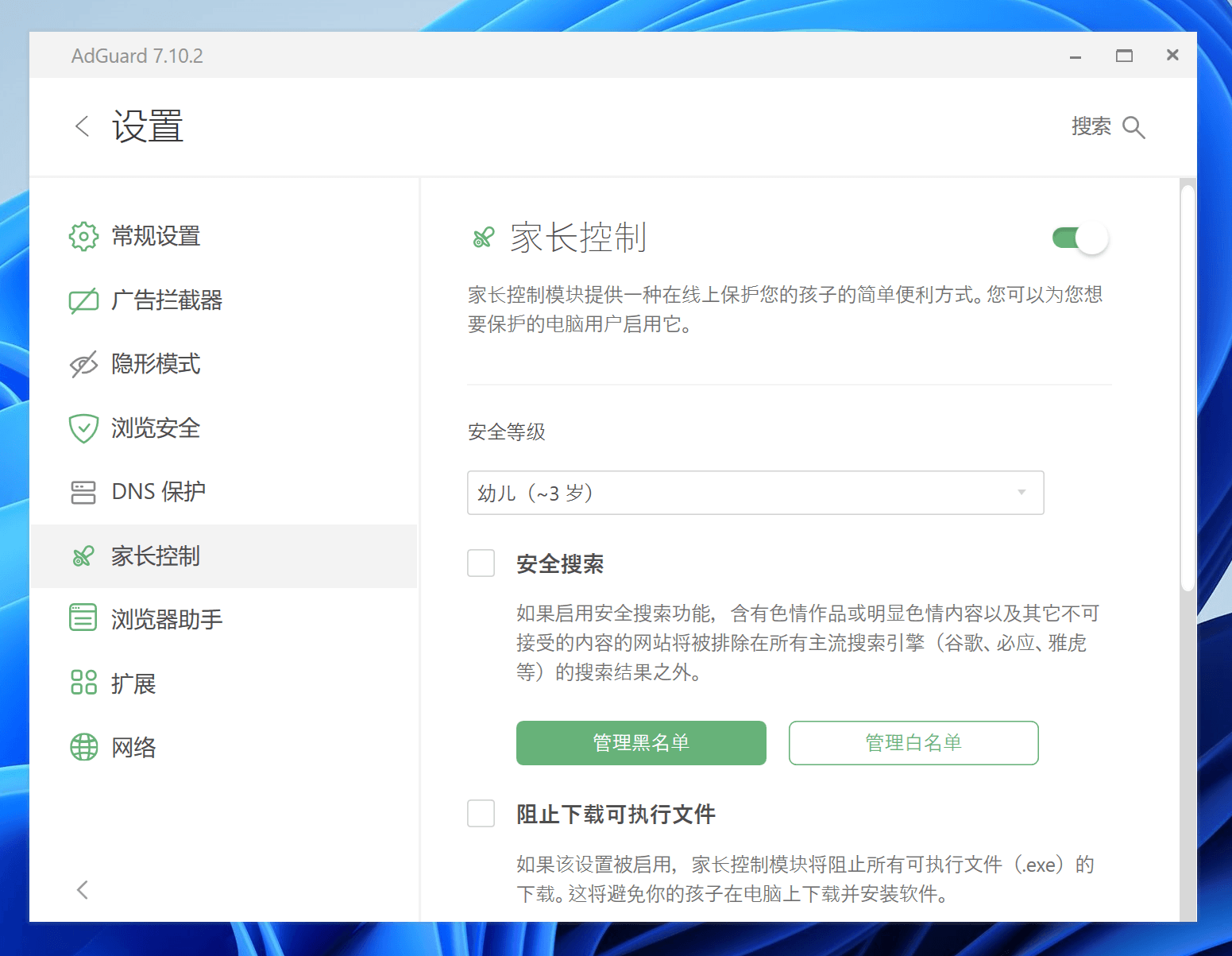Select the 网络 globe icon
This screenshot has width=1232, height=956.
tap(83, 747)
